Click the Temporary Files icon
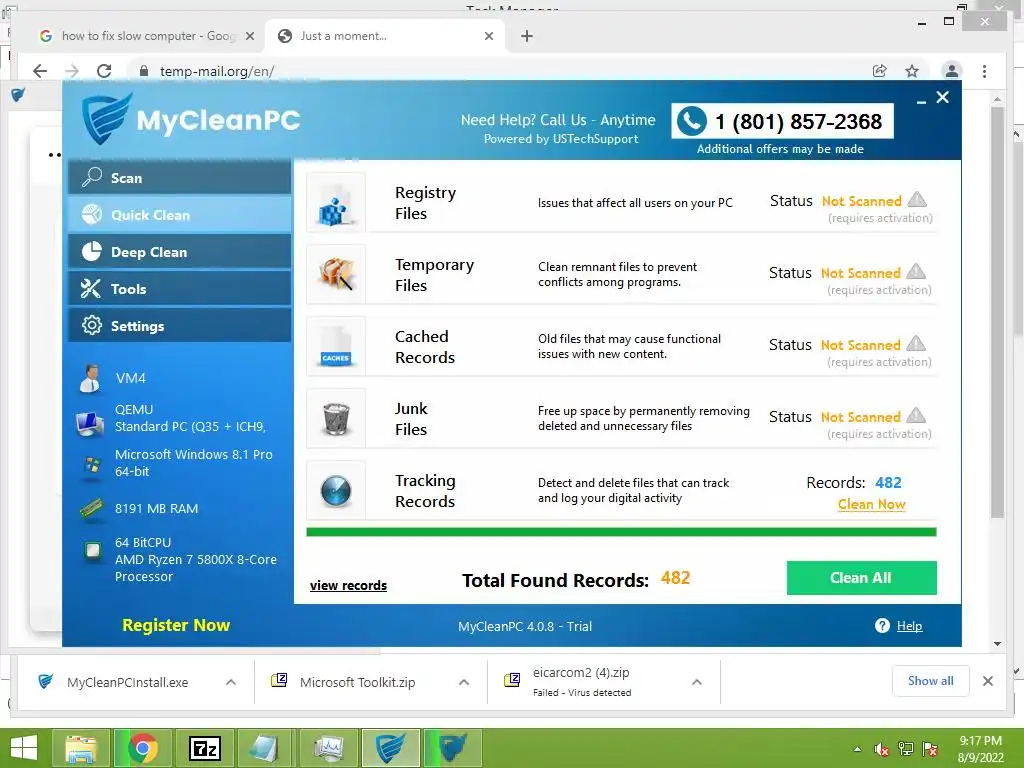The image size is (1024, 768). pos(336,274)
